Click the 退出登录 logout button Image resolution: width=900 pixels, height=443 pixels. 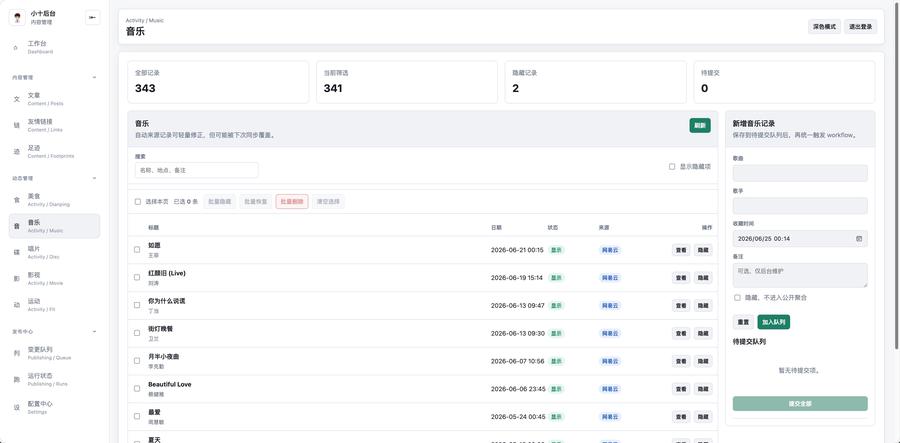860,26
